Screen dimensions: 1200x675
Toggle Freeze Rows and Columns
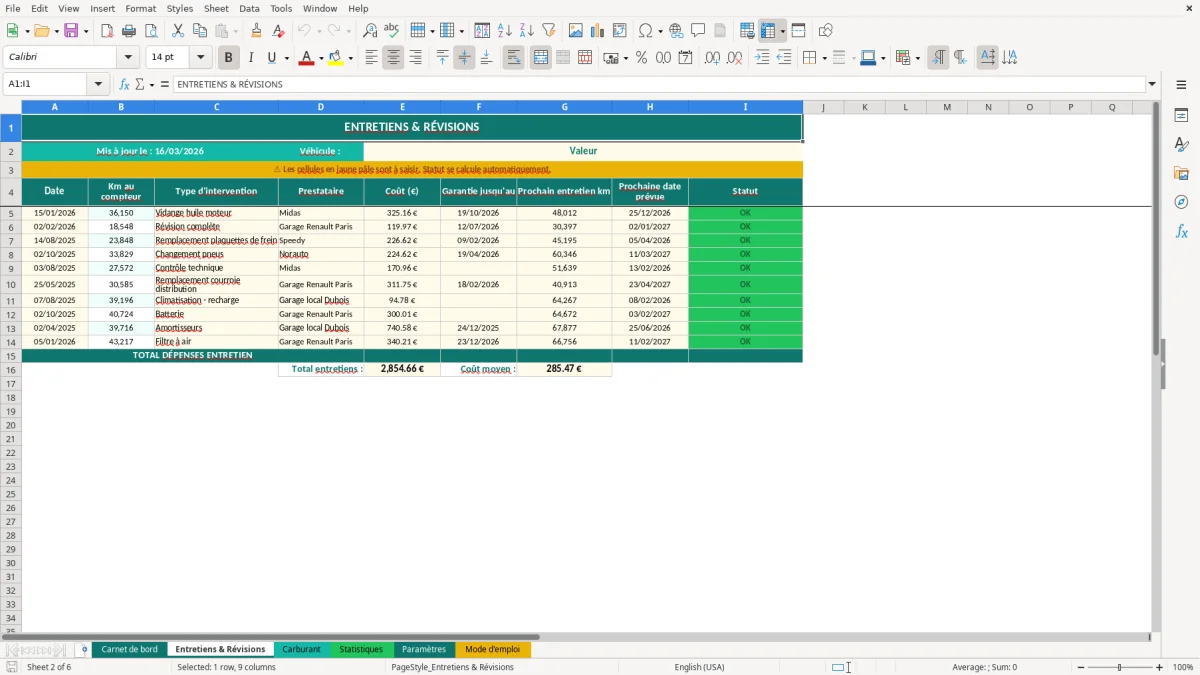[x=768, y=31]
